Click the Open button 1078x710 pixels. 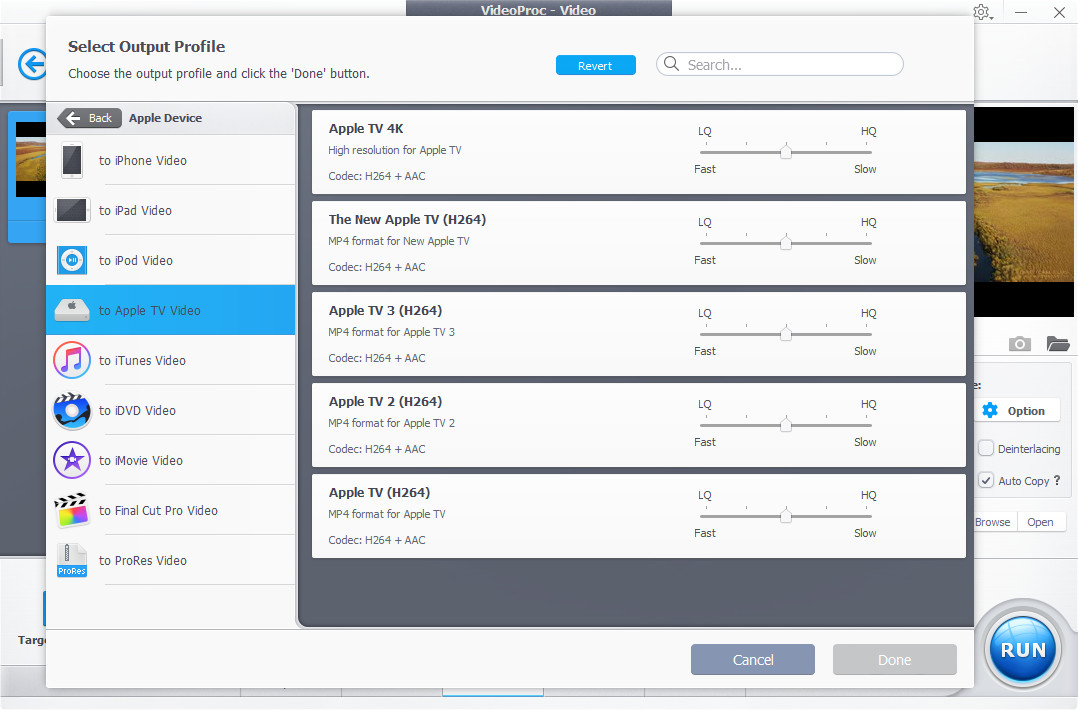click(x=1040, y=522)
